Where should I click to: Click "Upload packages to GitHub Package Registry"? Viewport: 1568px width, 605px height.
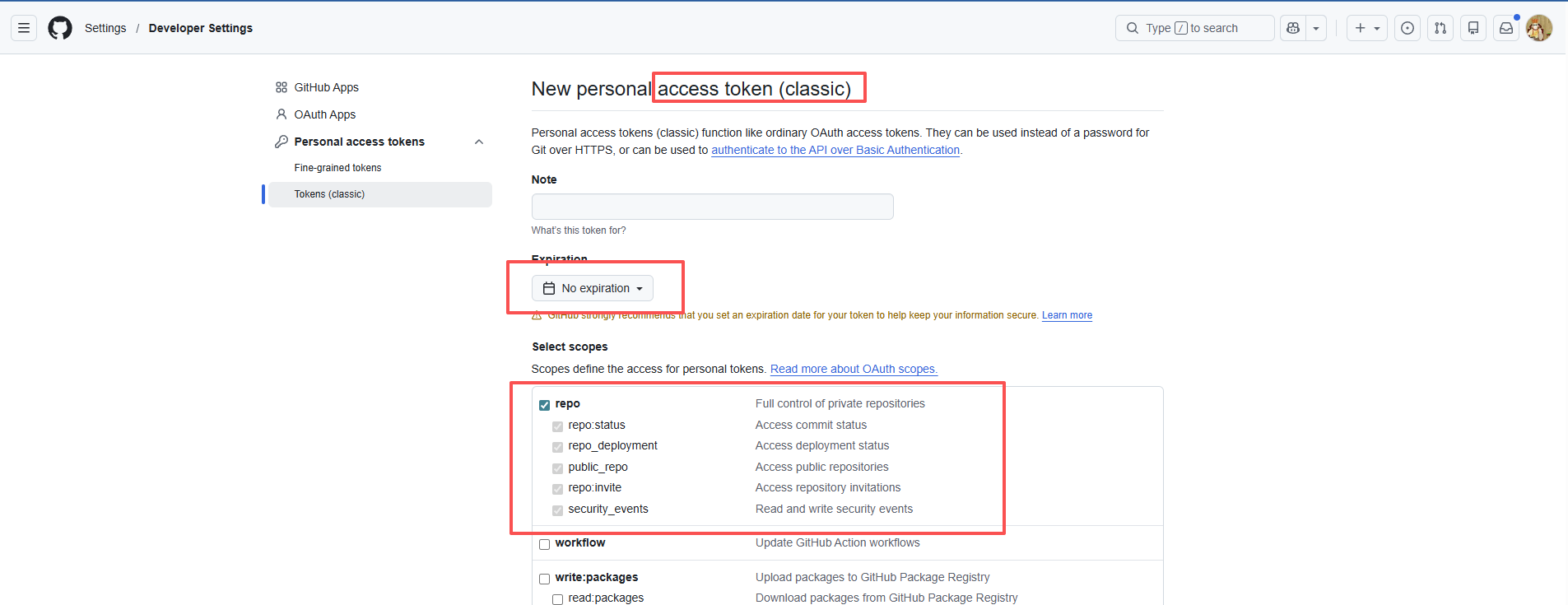[x=872, y=577]
